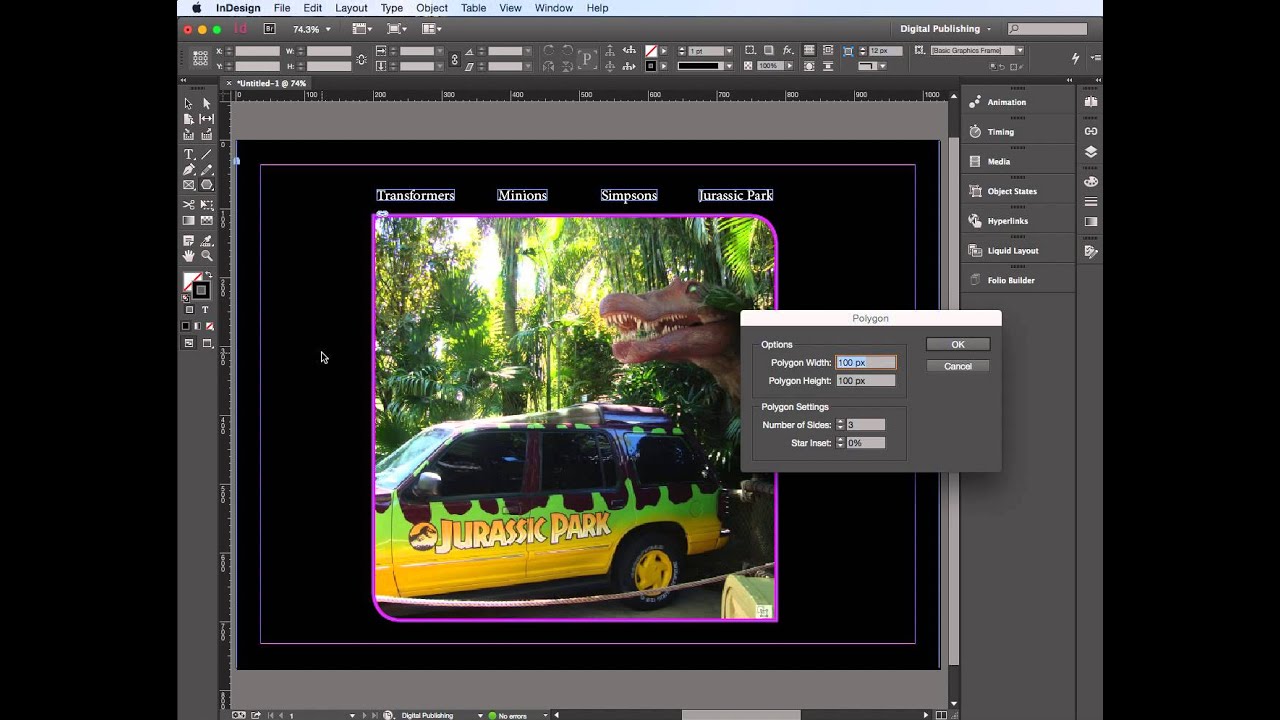Open the stroke style dropdown
1280x720 pixels.
729,66
